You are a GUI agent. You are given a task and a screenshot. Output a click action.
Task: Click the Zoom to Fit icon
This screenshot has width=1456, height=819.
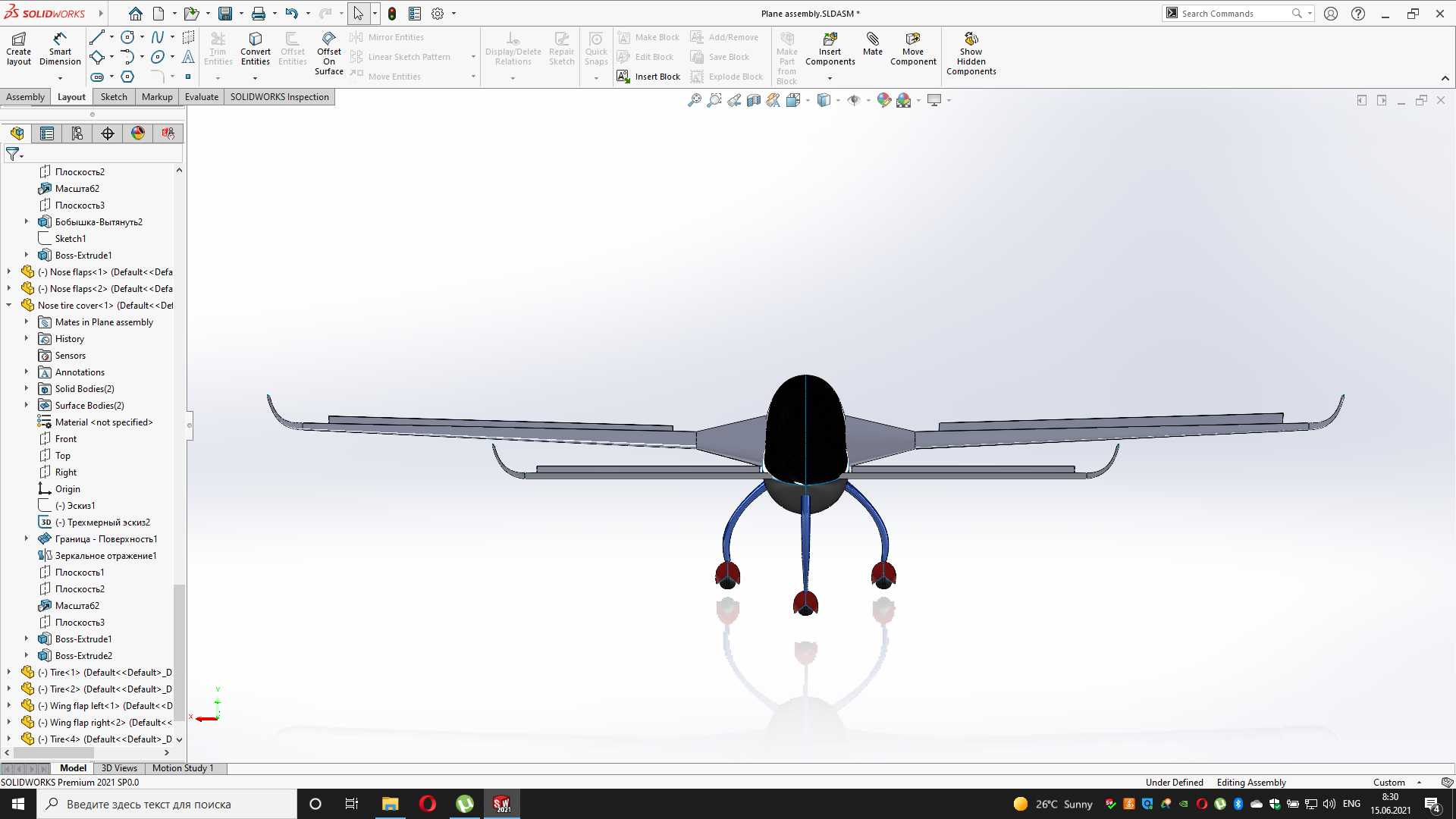694,100
